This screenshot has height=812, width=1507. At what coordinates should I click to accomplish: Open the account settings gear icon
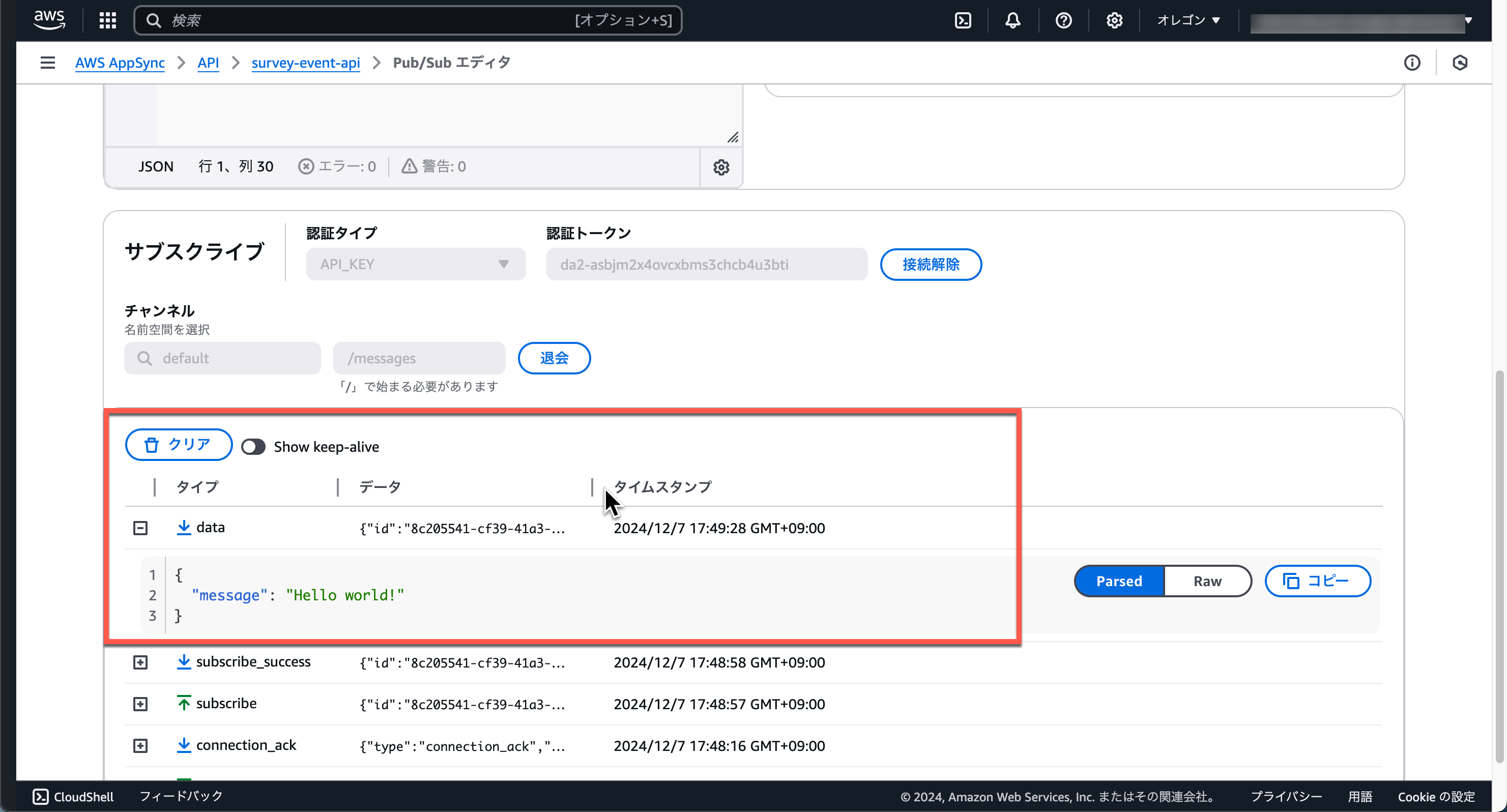click(1114, 20)
